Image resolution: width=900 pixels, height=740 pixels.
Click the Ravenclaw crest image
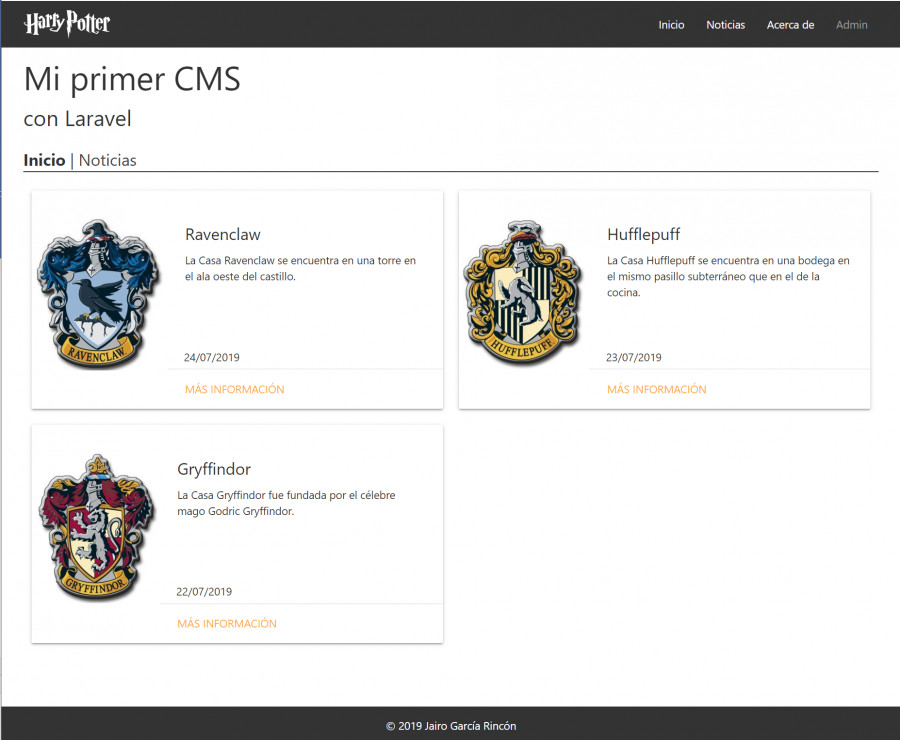point(98,294)
